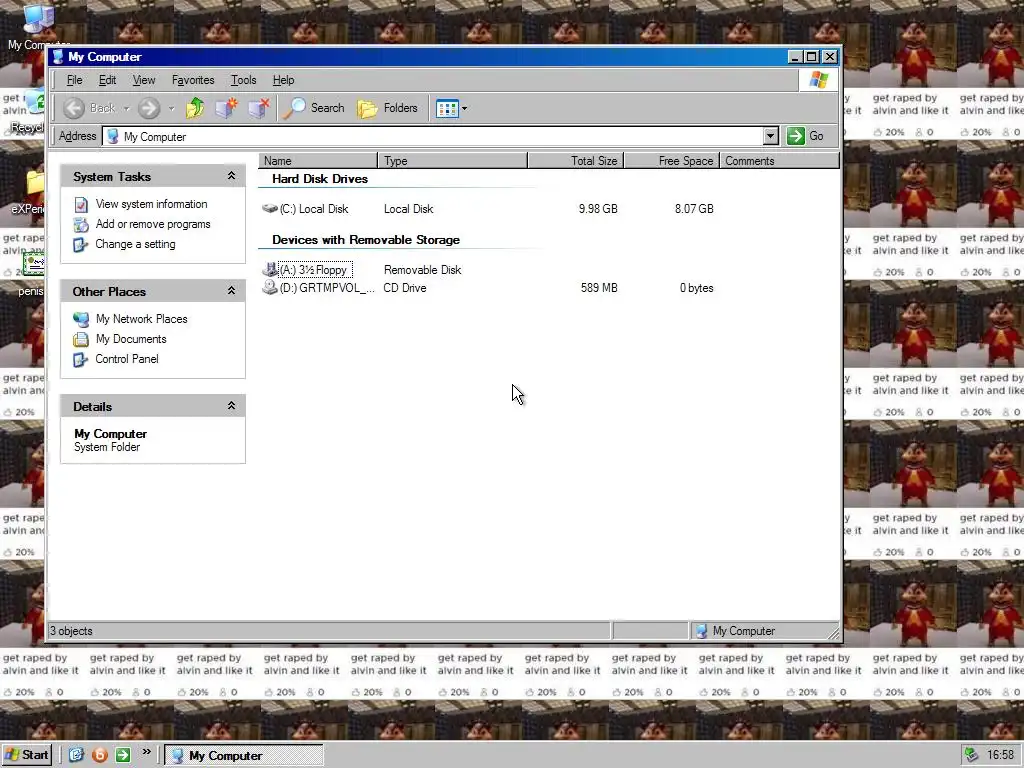
Task: Click the View system information icon
Action: pyautogui.click(x=81, y=205)
